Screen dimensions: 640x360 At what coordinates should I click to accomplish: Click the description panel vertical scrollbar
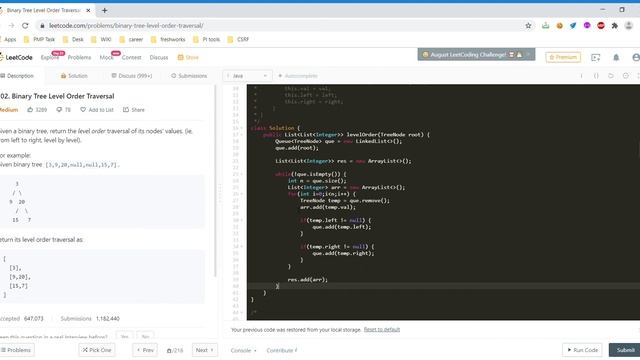click(215, 181)
